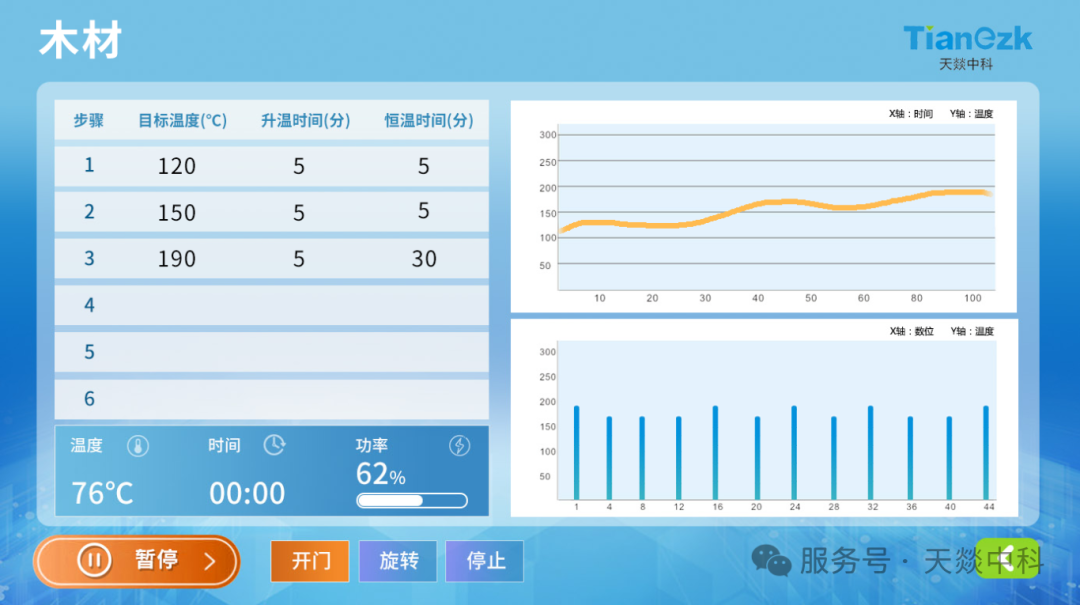Click the green sound icon in the corner
The width and height of the screenshot is (1080, 605).
tap(1008, 558)
